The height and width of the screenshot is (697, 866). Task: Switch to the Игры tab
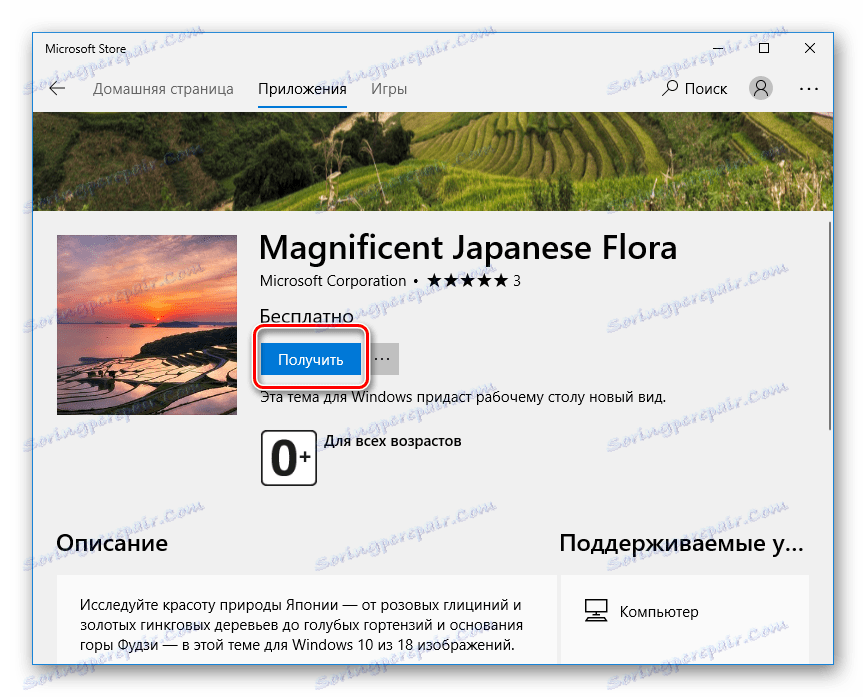tap(389, 88)
